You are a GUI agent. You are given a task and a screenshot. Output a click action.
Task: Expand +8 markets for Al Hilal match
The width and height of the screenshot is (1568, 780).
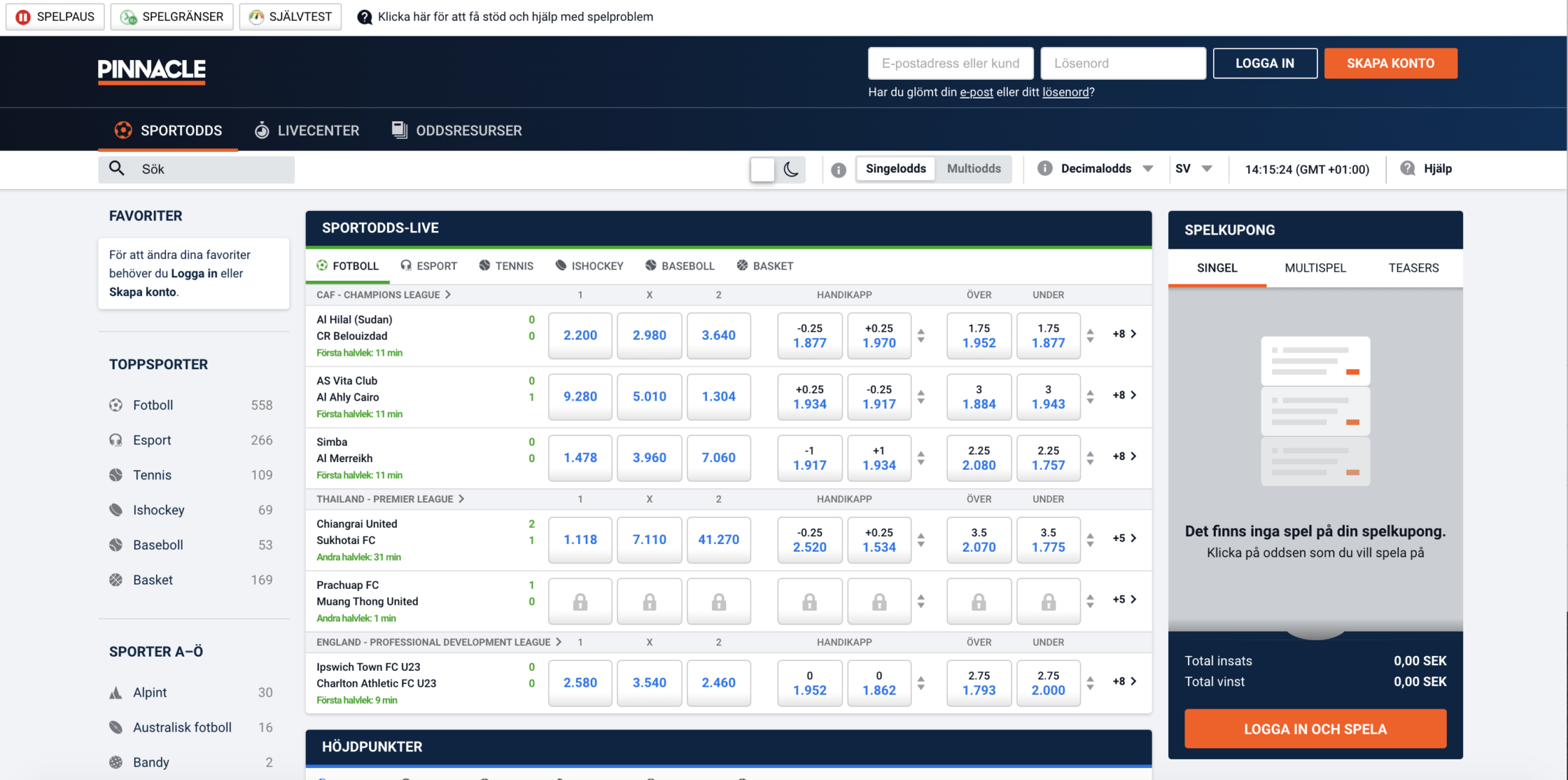point(1124,334)
